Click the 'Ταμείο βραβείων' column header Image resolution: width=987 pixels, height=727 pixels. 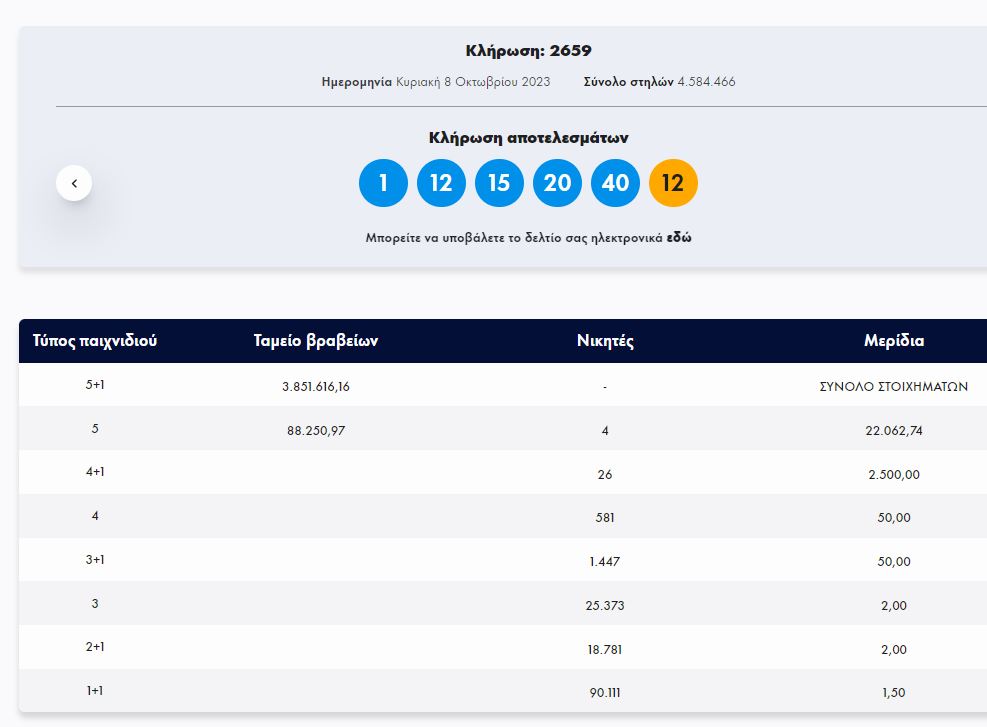(x=316, y=341)
